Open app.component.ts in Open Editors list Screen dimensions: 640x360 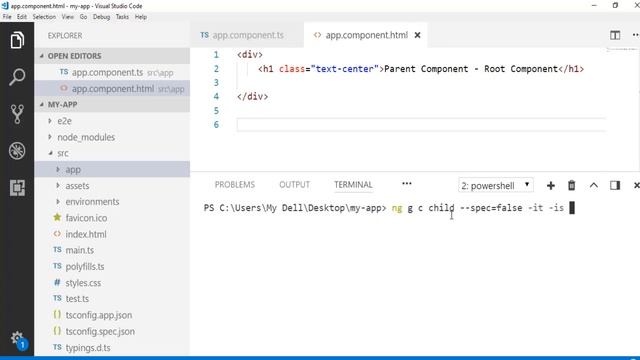(x=112, y=73)
